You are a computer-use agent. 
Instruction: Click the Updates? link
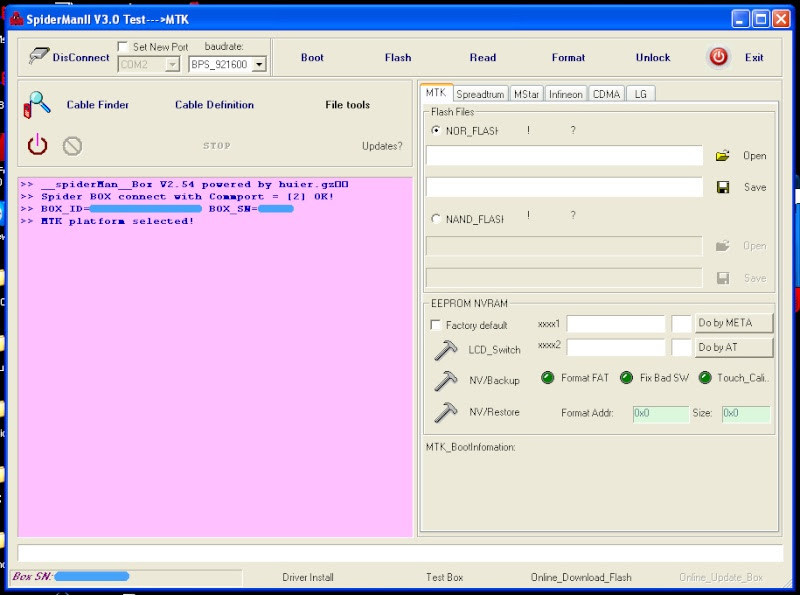[x=382, y=146]
